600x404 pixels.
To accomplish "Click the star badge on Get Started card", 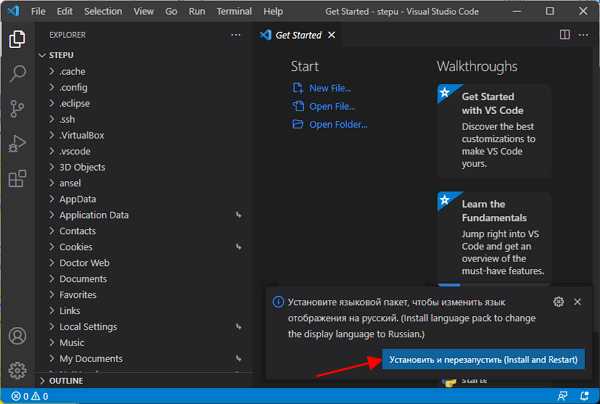I will tap(445, 92).
